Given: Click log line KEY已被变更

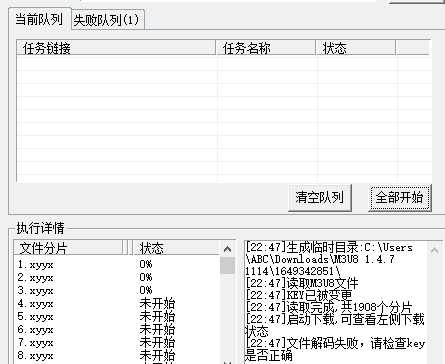Looking at the screenshot, I should (299, 295).
